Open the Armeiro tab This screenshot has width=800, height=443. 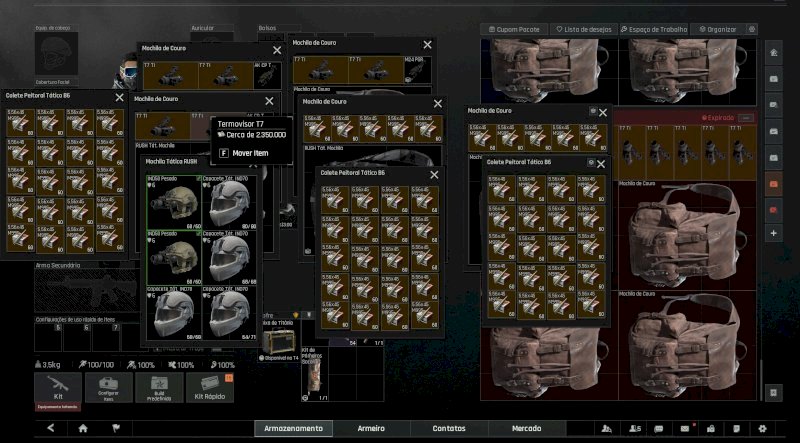click(371, 428)
